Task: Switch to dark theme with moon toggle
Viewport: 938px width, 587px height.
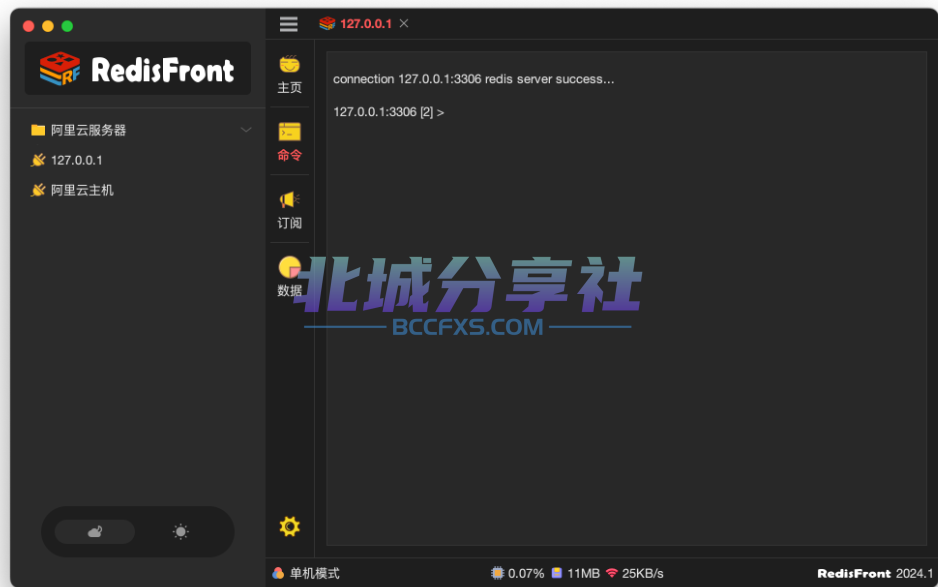Action: click(x=95, y=531)
